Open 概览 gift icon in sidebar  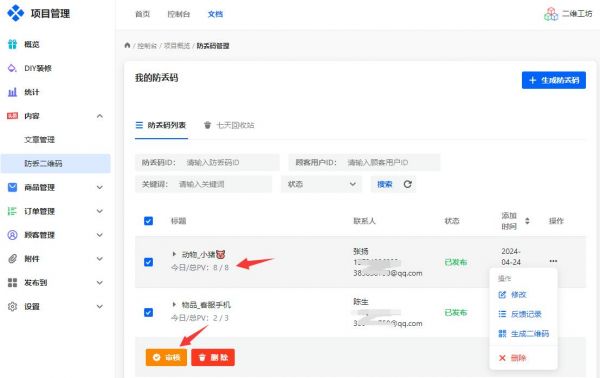pos(12,44)
